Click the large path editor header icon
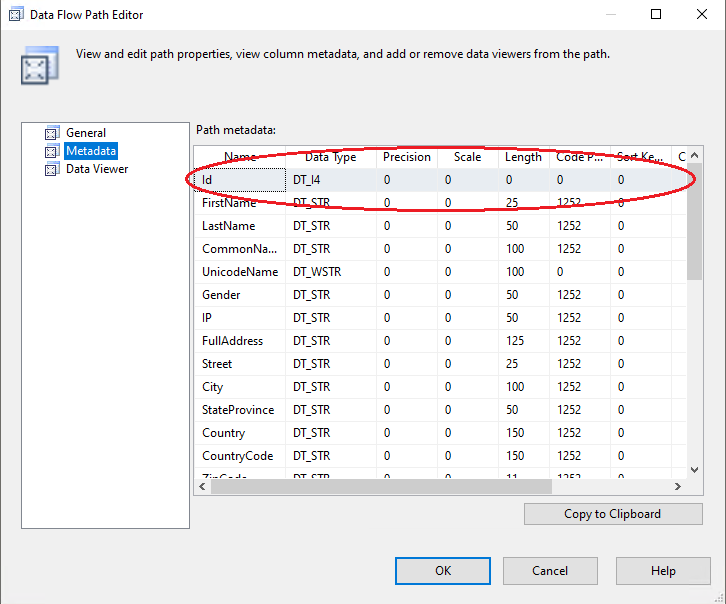 coord(35,66)
